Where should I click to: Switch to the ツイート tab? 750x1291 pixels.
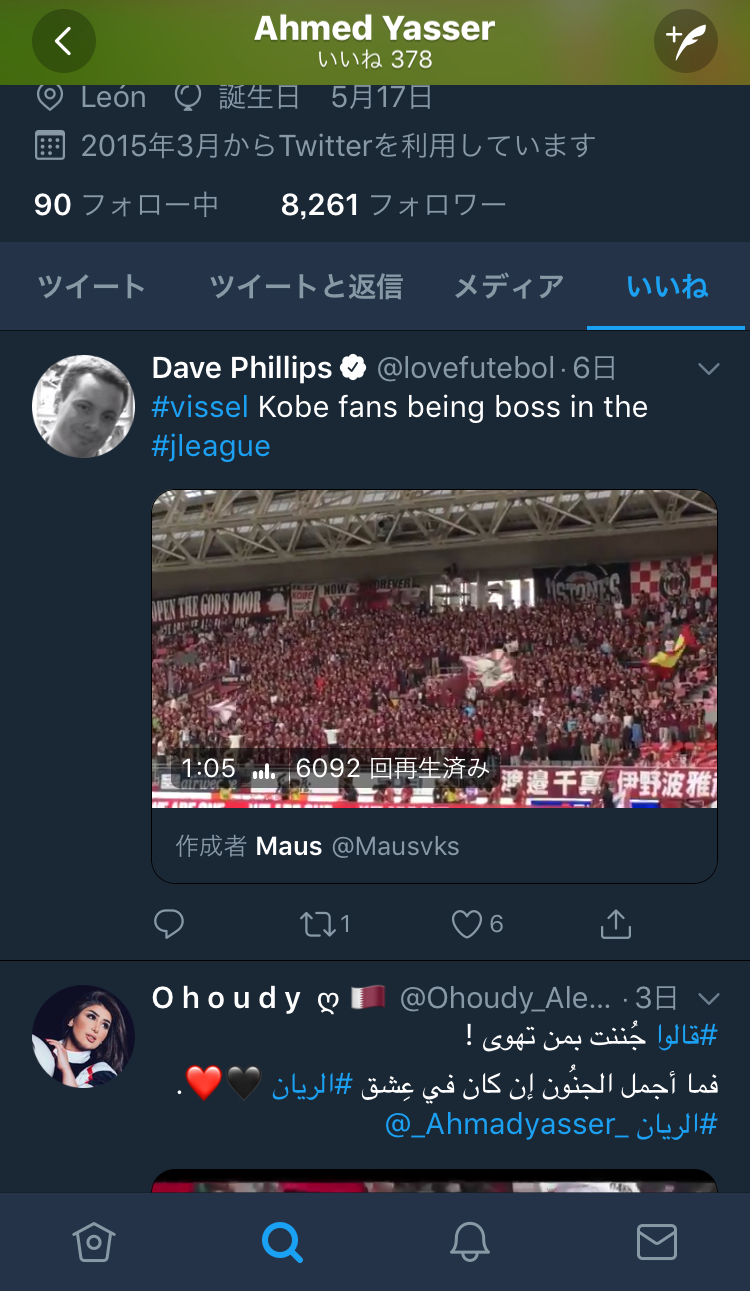92,287
